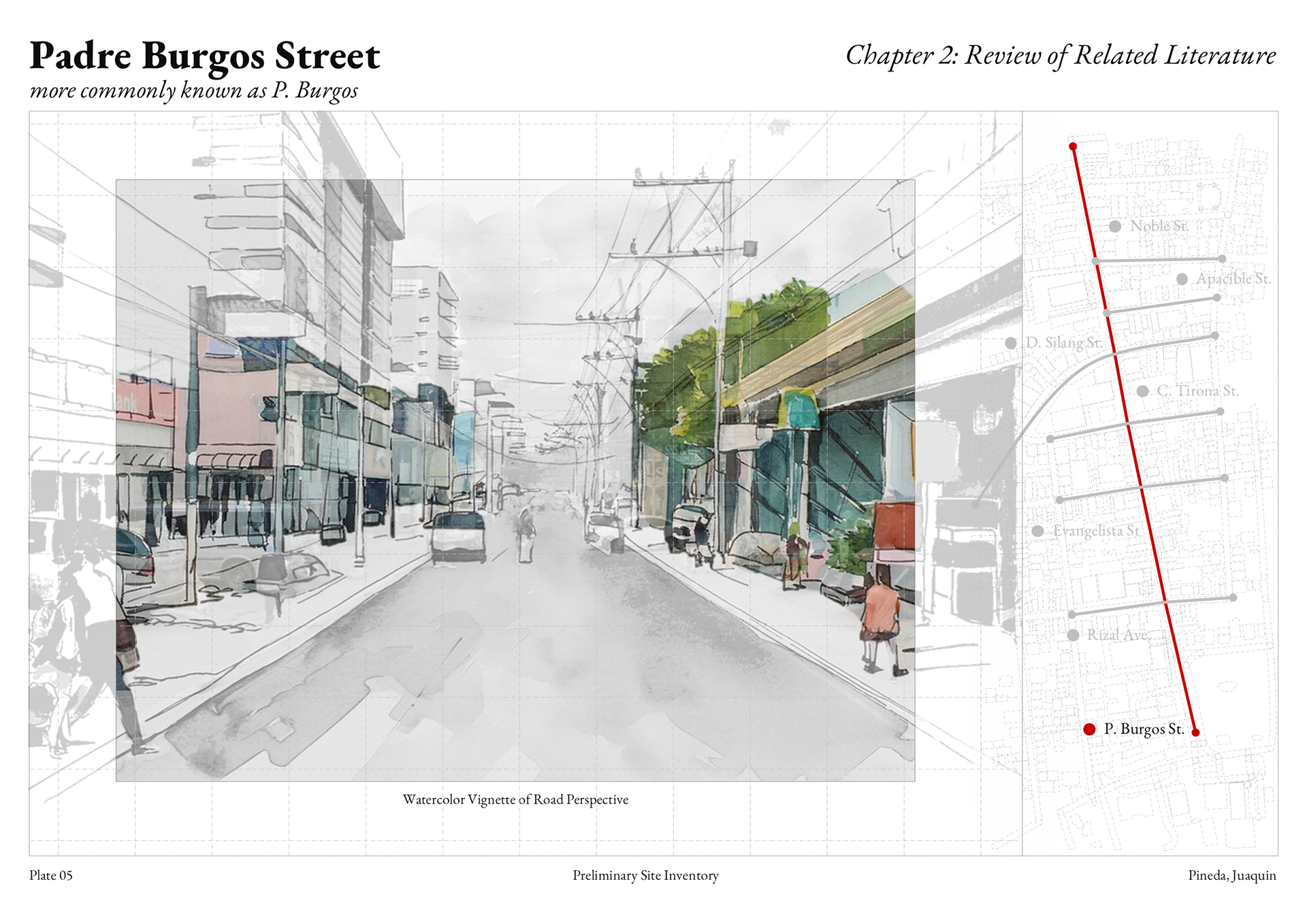1307x924 pixels.
Task: Click the Evangelista St. marker dot
Action: pyautogui.click(x=1037, y=531)
